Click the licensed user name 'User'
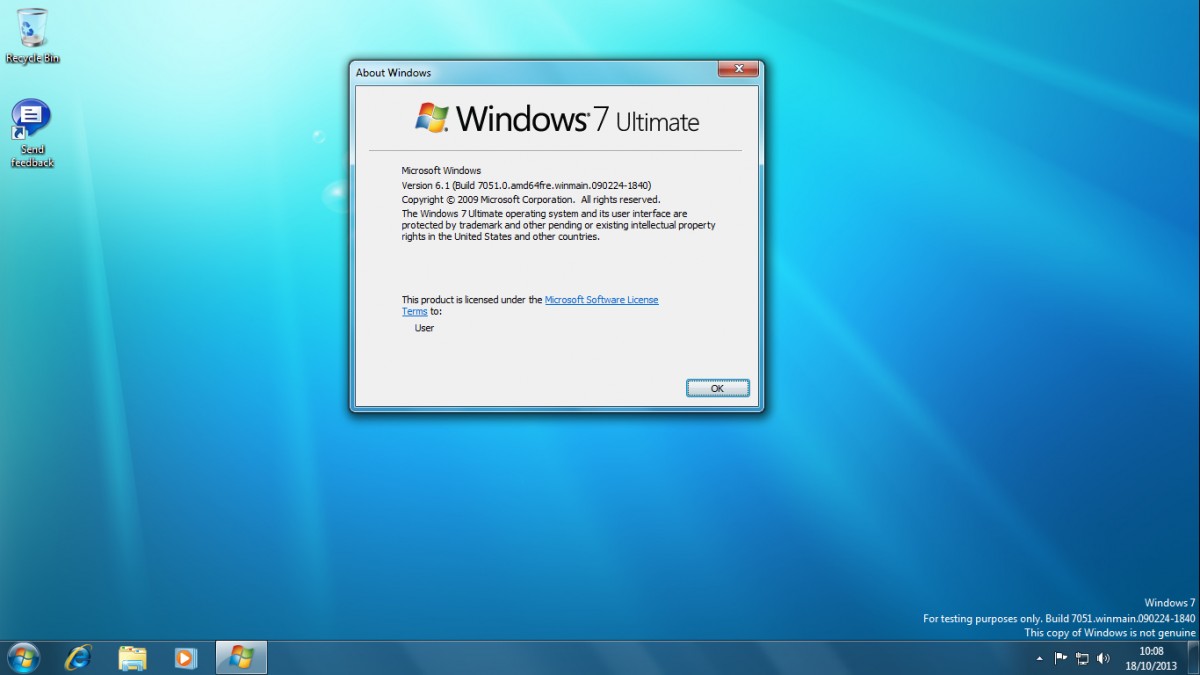1200x675 pixels. click(424, 328)
